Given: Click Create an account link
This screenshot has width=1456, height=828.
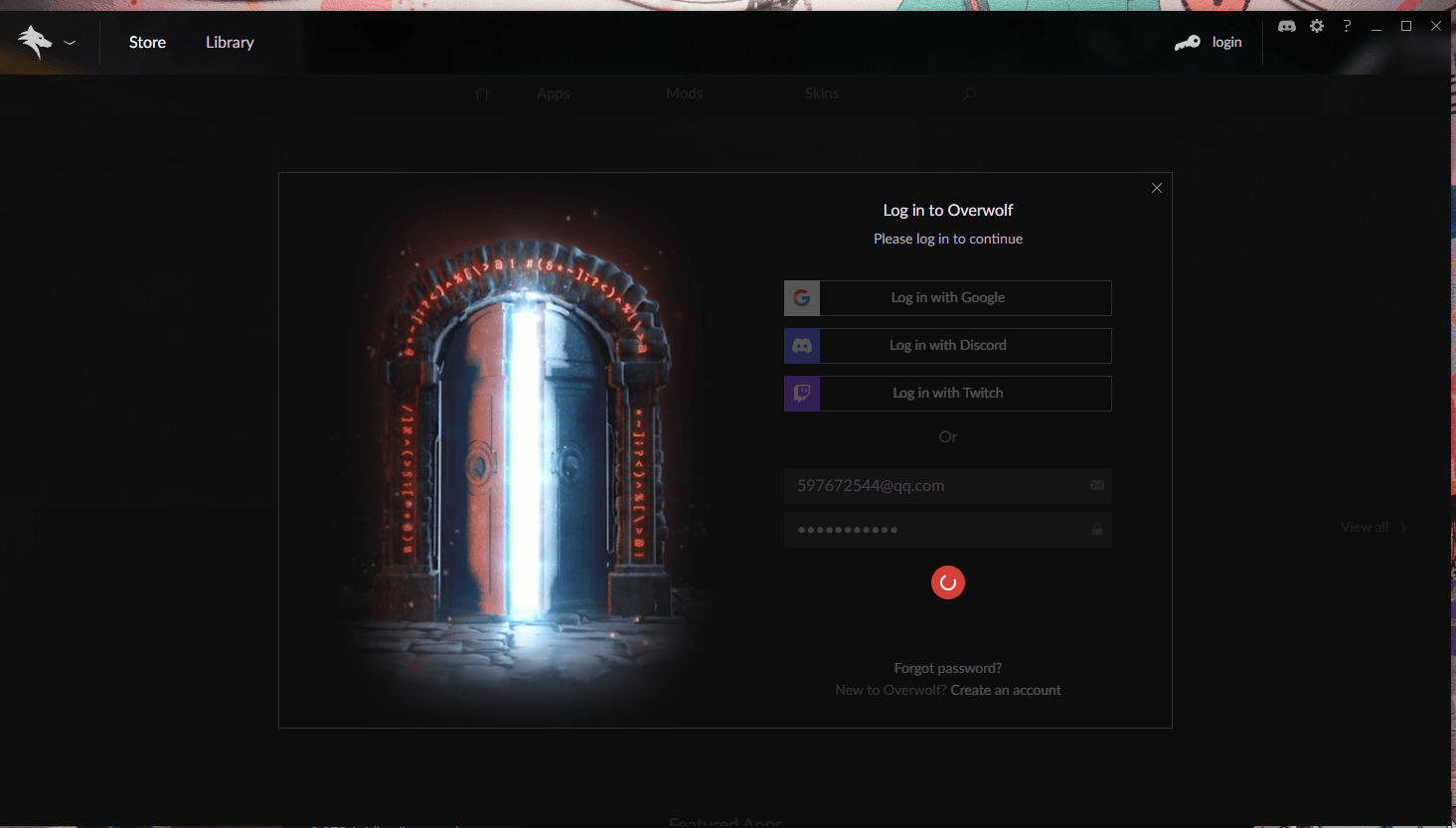Looking at the screenshot, I should (x=1005, y=690).
